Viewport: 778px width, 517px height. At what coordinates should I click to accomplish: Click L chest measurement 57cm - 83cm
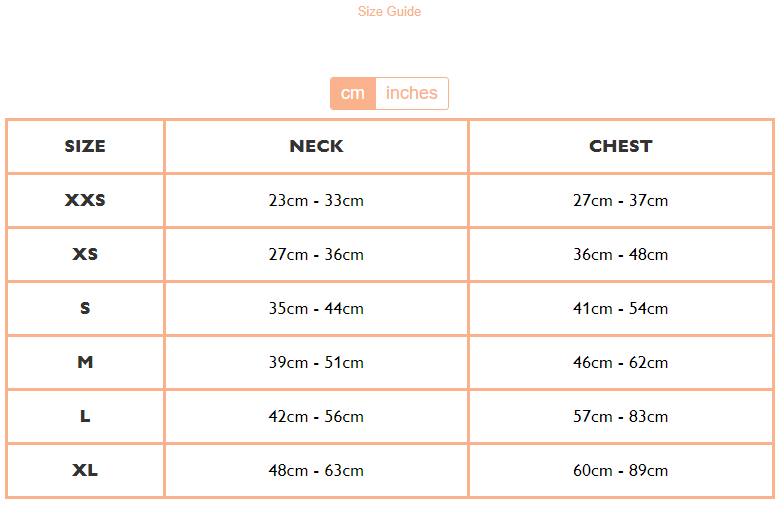pos(620,416)
